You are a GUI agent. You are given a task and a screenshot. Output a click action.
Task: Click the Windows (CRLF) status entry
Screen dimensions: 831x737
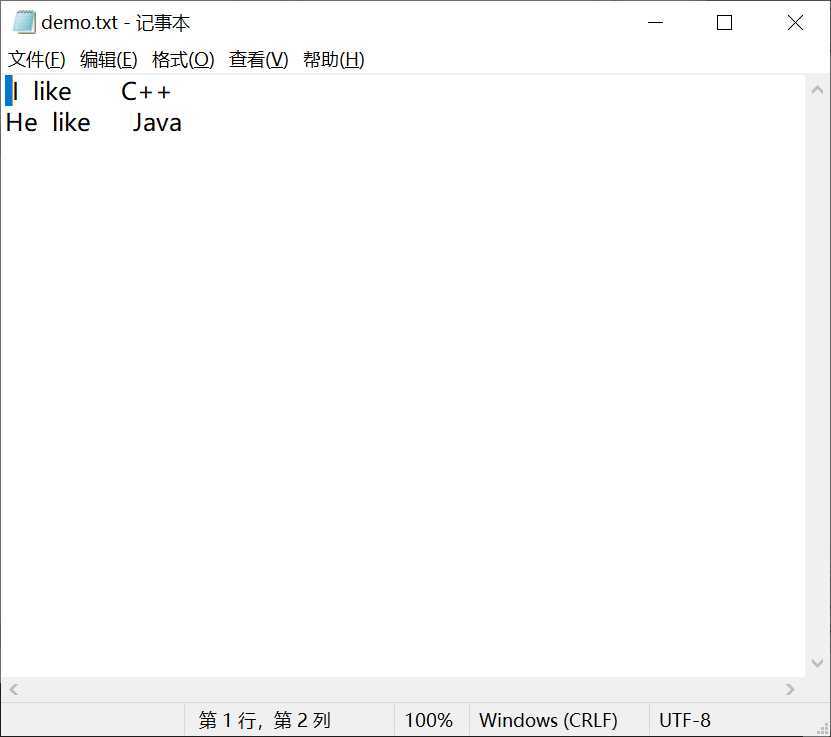tap(549, 720)
